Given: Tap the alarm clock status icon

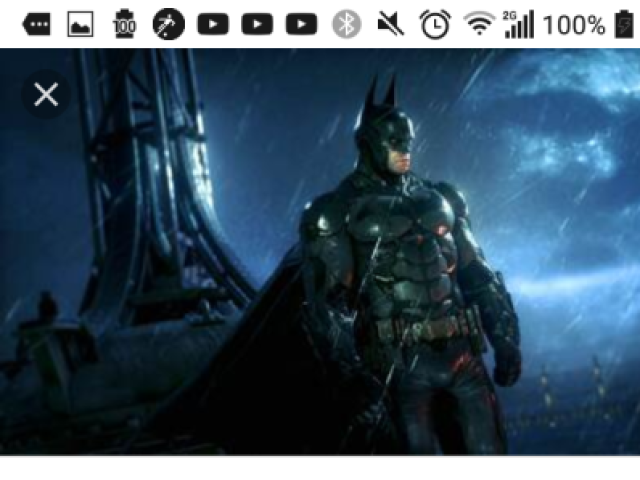Looking at the screenshot, I should (x=436, y=24).
